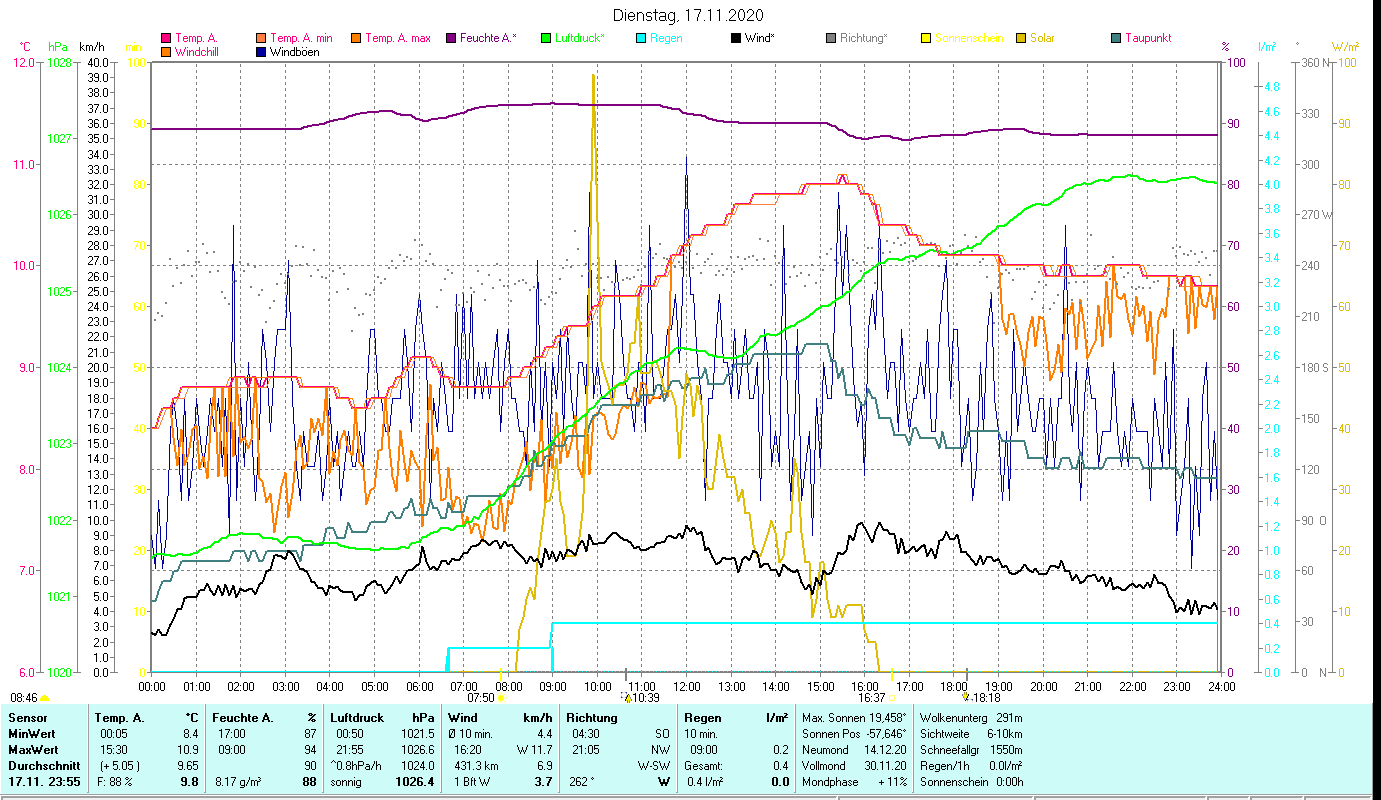This screenshot has height=800, width=1381.
Task: Click the orange Windchill legend swatch
Action: point(166,52)
